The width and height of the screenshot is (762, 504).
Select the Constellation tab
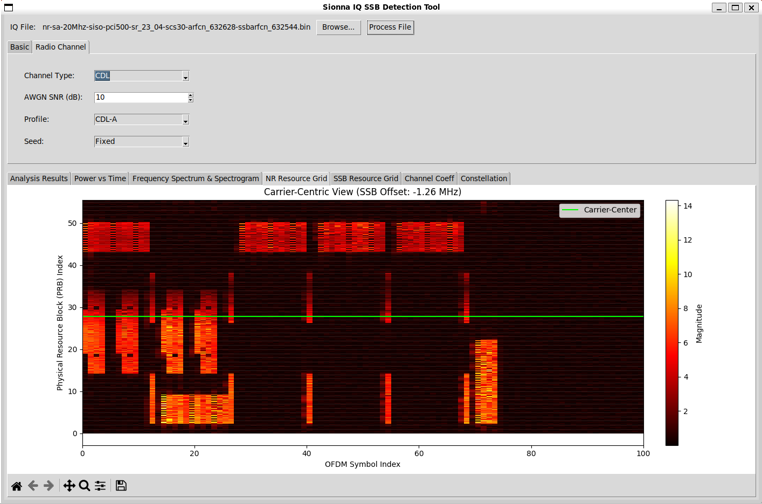484,179
